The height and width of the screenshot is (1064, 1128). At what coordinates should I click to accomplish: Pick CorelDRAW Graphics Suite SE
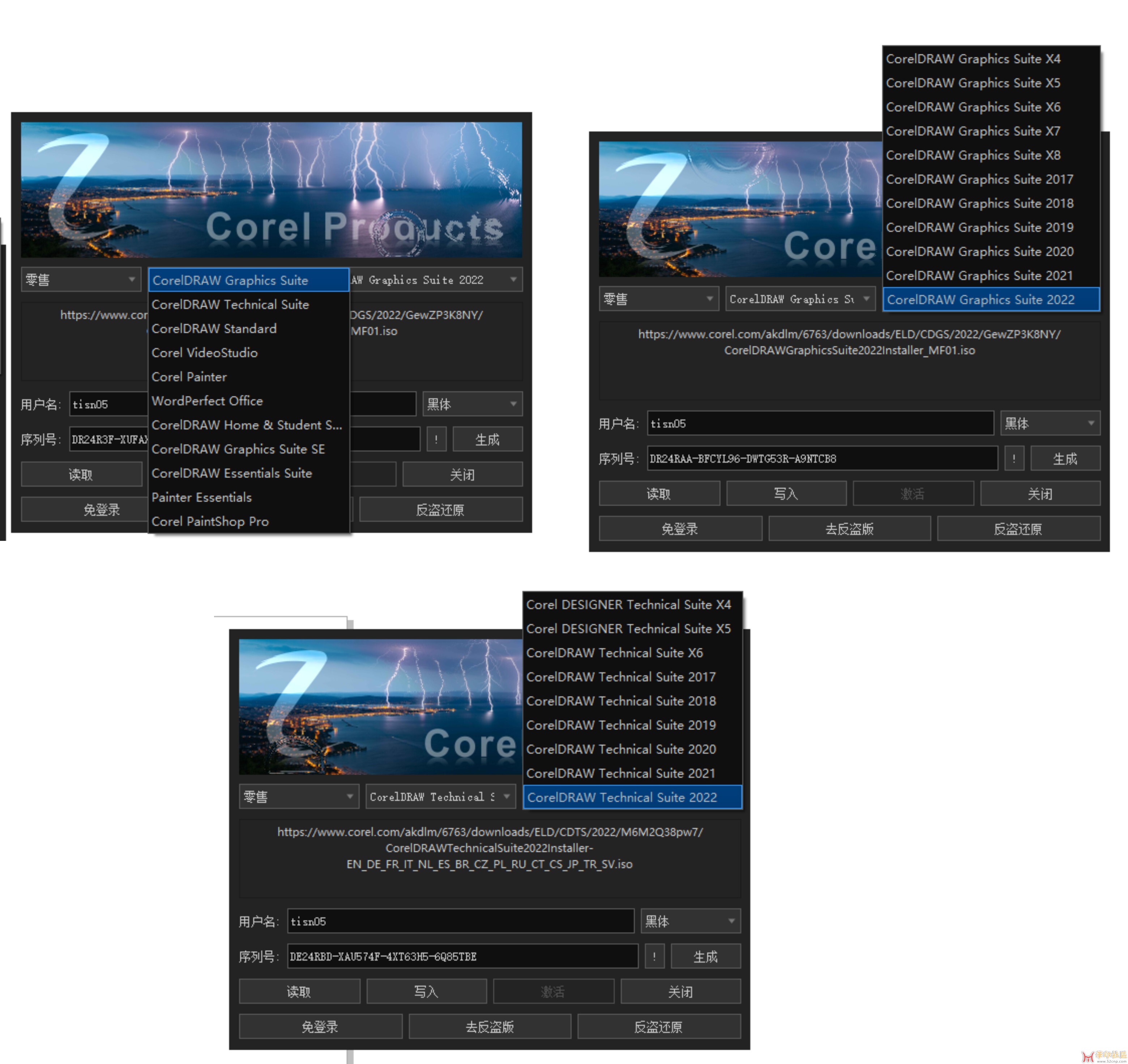[x=248, y=449]
